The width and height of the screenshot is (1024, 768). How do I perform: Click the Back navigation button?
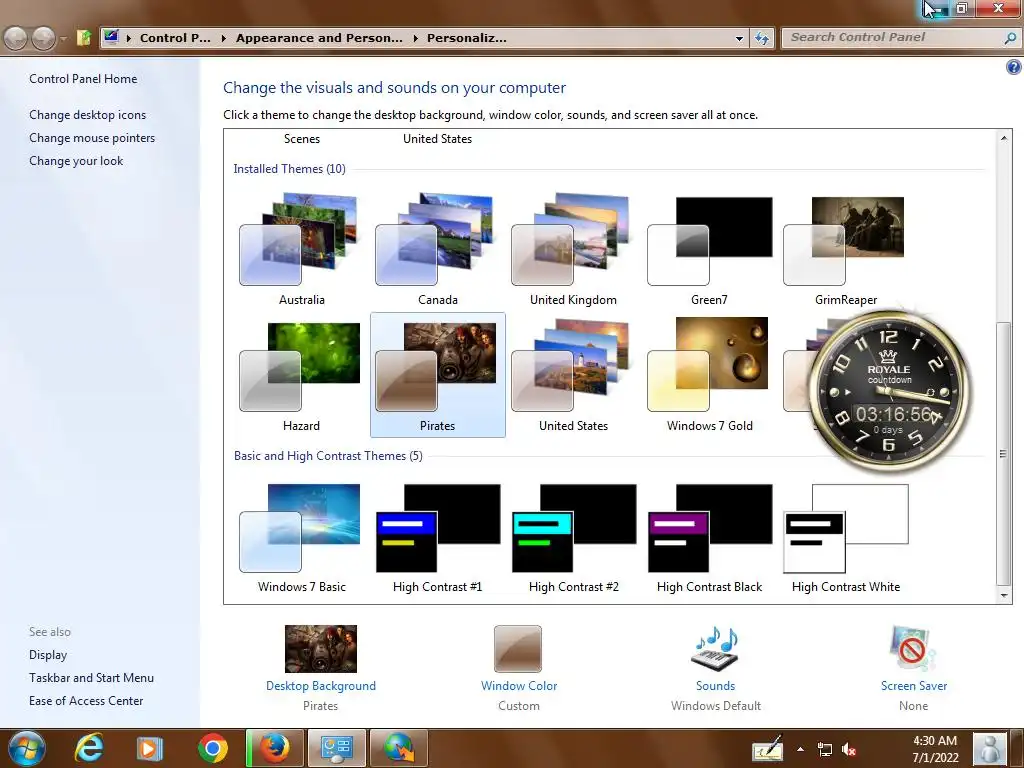pyautogui.click(x=16, y=38)
